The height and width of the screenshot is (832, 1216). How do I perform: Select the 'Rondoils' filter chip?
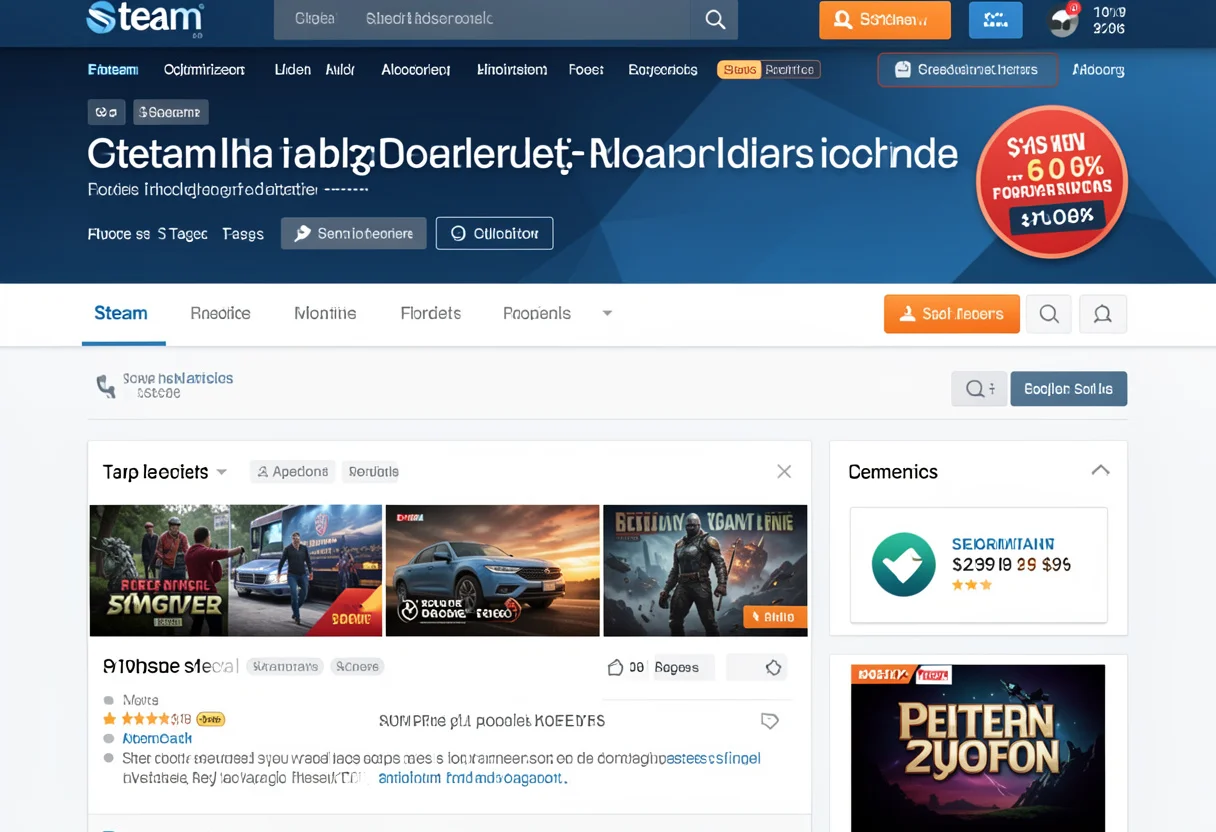[x=372, y=472]
